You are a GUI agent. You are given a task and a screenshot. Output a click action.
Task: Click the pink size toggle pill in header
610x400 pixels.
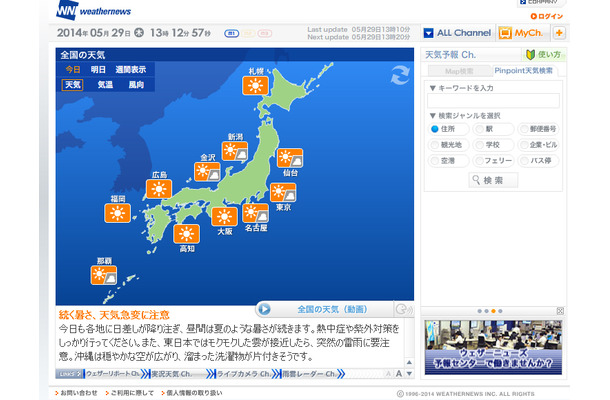pyautogui.click(x=265, y=33)
